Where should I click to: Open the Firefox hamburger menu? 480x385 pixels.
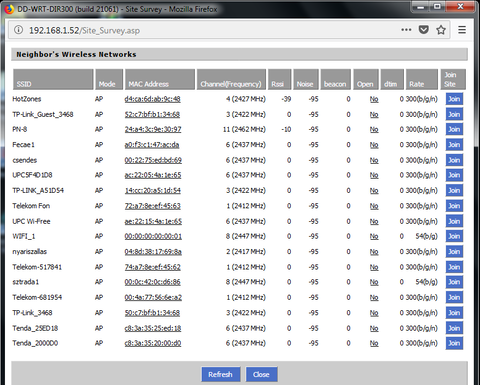[x=462, y=30]
